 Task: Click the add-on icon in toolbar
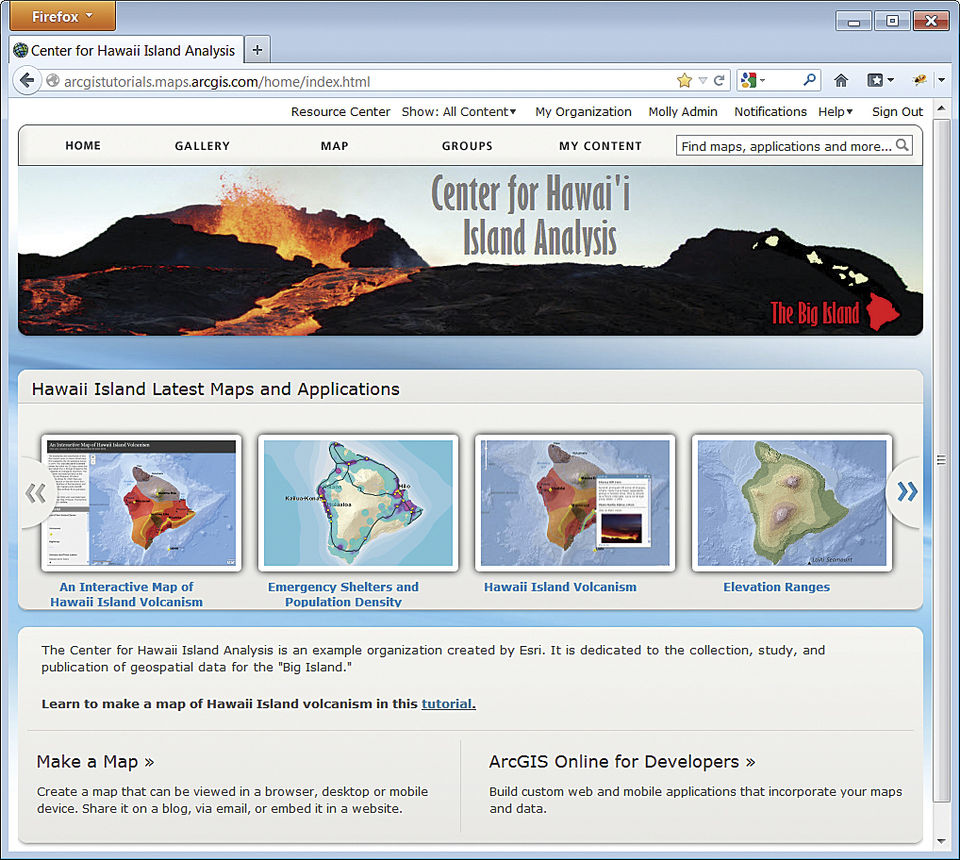click(920, 80)
